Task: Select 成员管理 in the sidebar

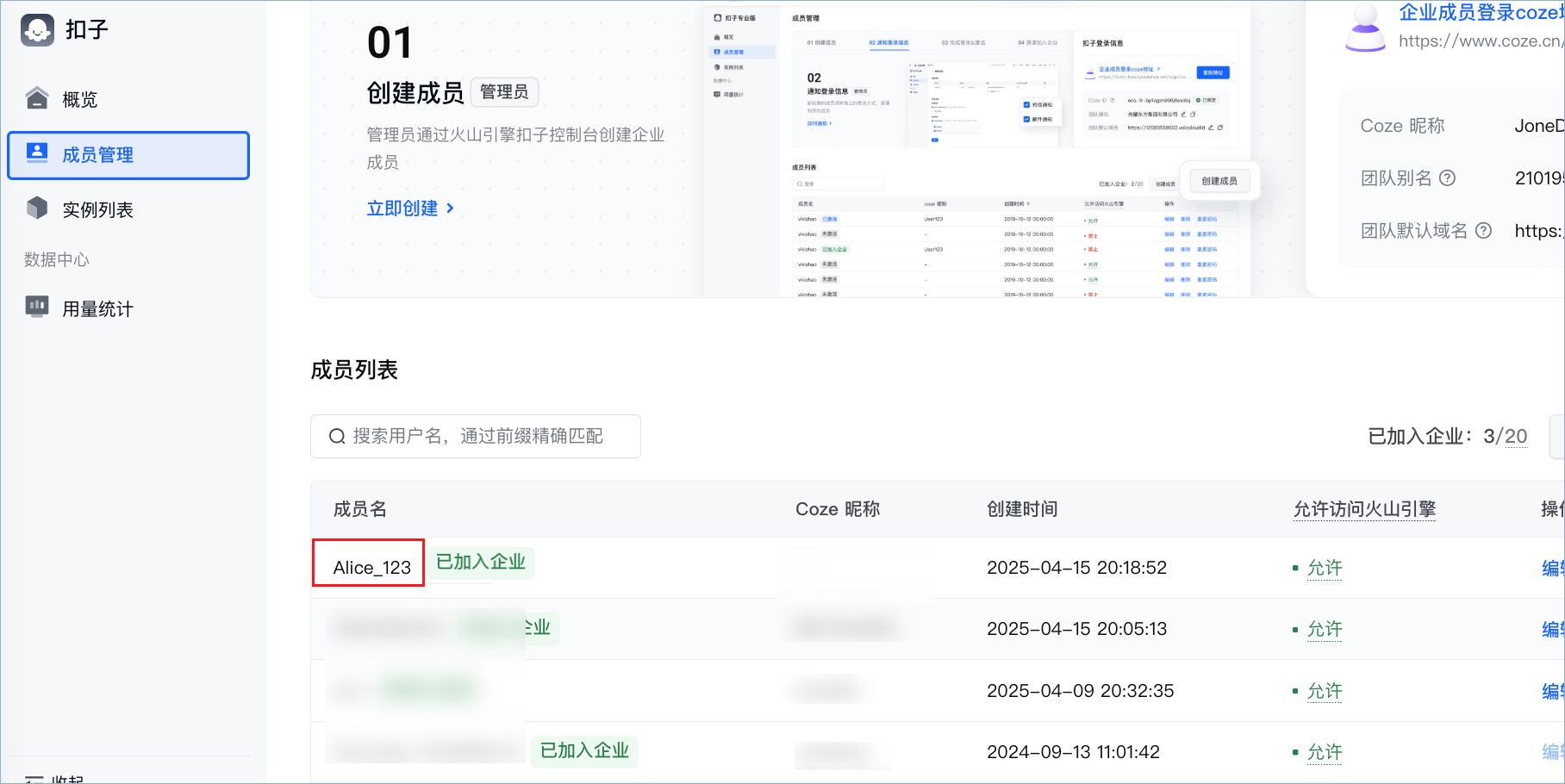Action: point(128,155)
